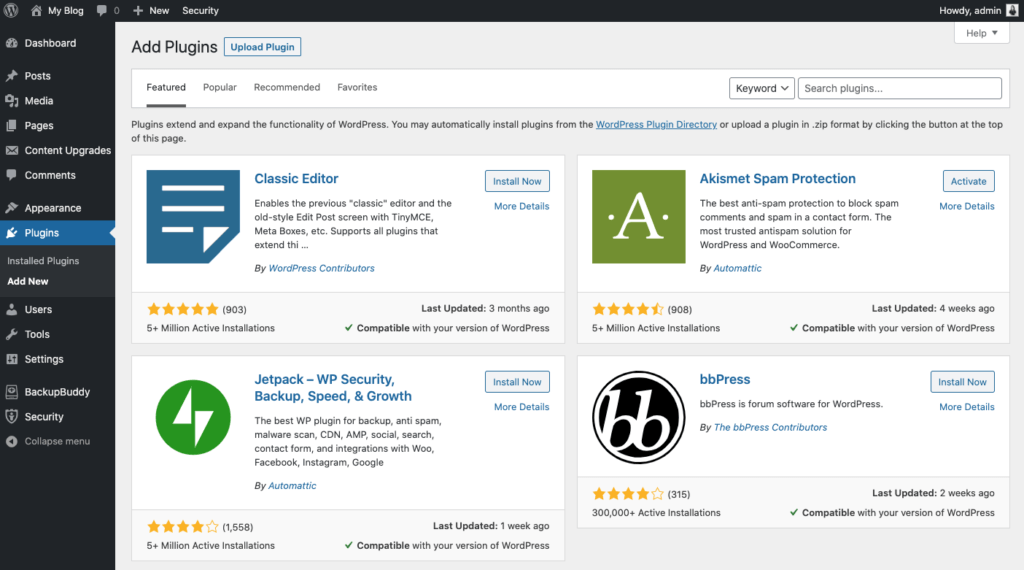The height and width of the screenshot is (570, 1024).
Task: Open Installed Plugins submenu item
Action: pyautogui.click(x=43, y=261)
